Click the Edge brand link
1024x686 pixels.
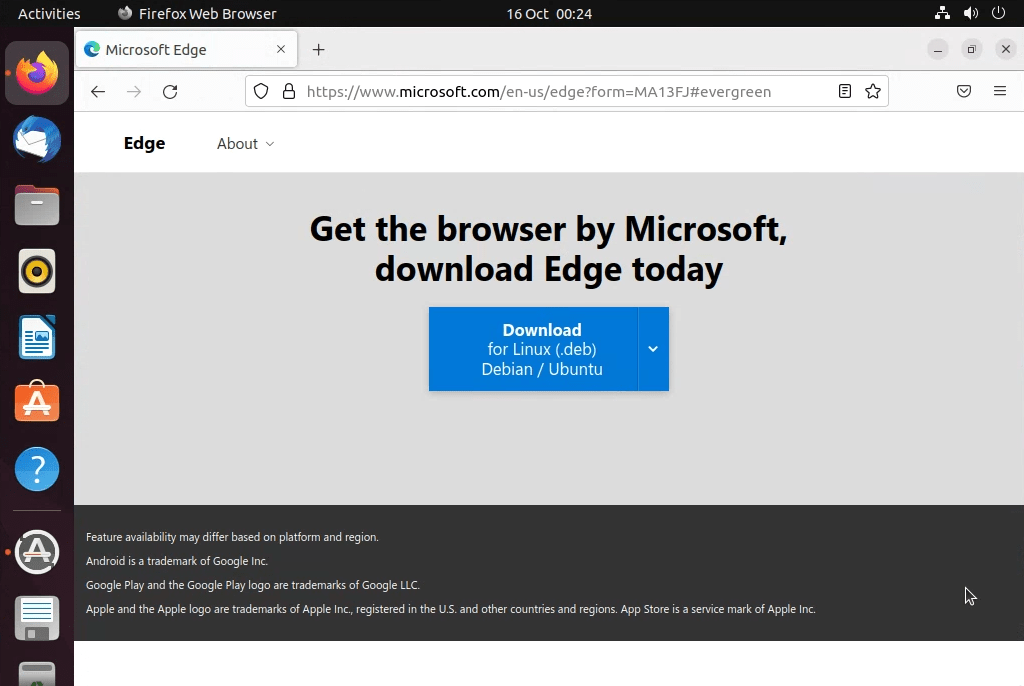(144, 144)
